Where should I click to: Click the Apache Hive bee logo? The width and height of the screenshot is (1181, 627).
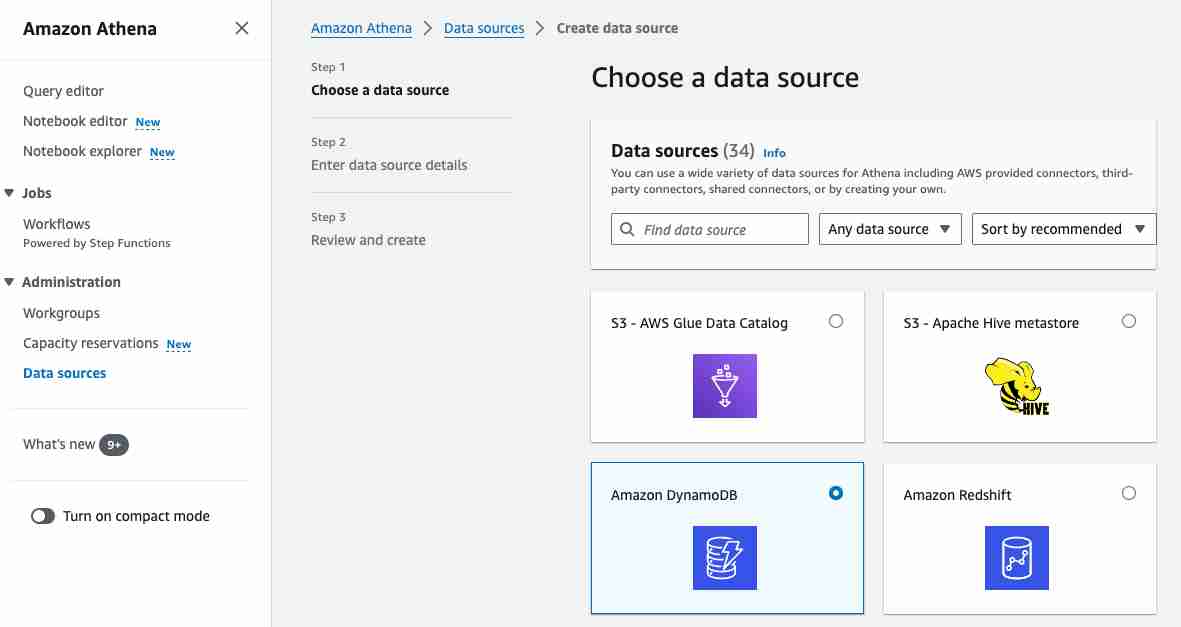tap(1016, 386)
